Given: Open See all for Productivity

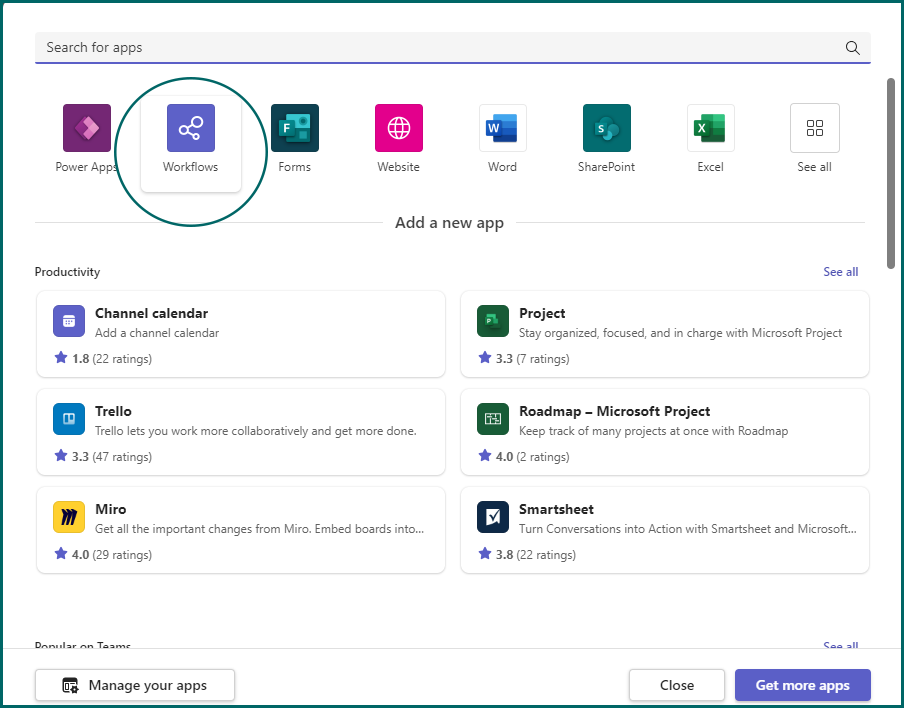Looking at the screenshot, I should tap(841, 272).
